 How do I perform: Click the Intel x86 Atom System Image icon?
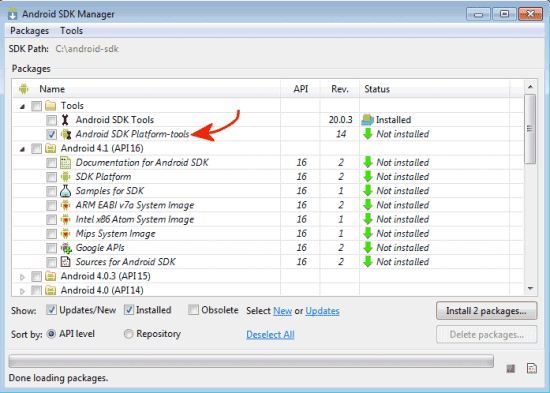pos(65,219)
